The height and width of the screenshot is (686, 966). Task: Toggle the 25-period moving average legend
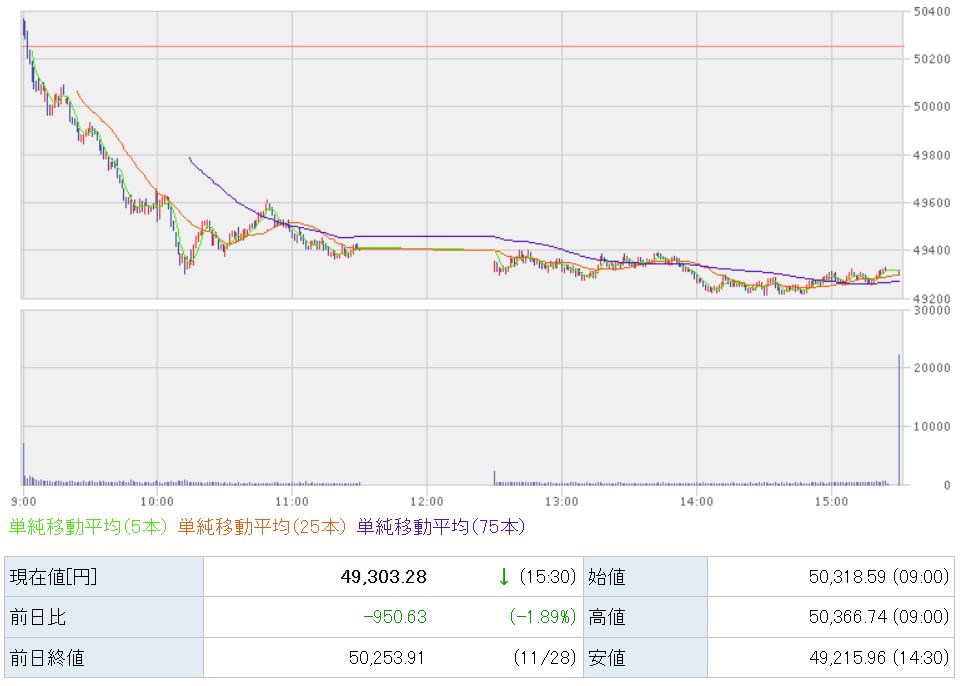coord(262,526)
